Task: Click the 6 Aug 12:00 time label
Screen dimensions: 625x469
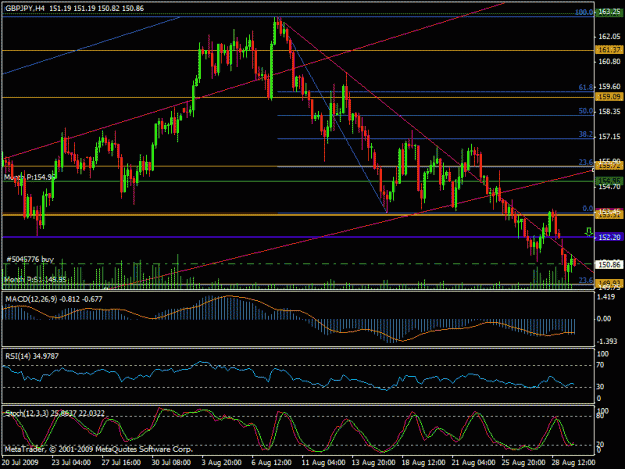Action: tap(271, 462)
